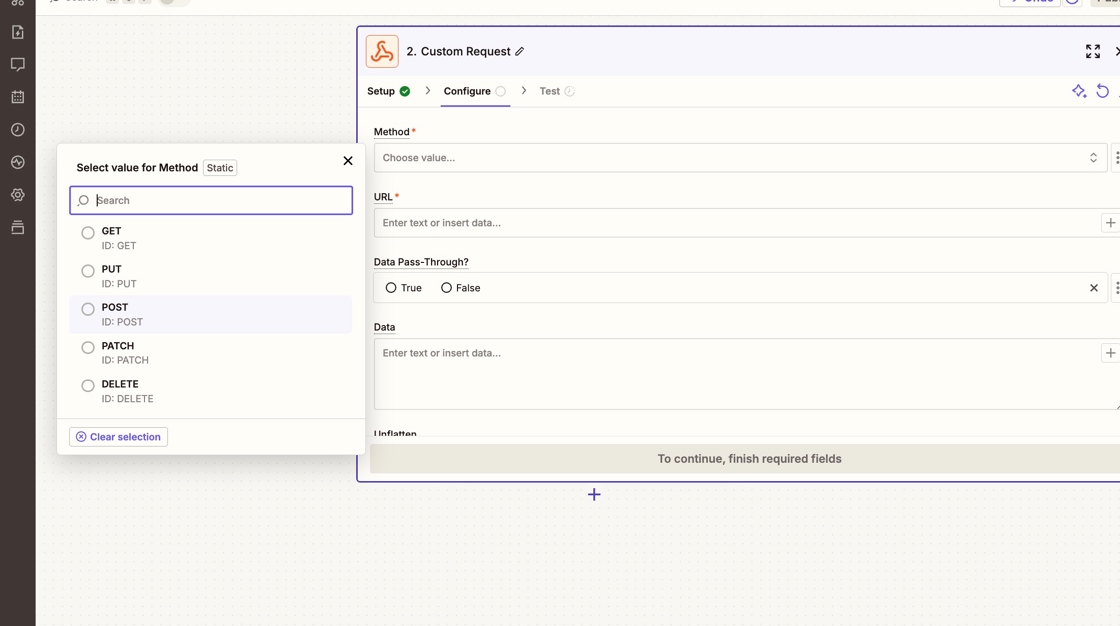Select the PUT method radio button
Image resolution: width=1120 pixels, height=626 pixels.
pos(88,271)
